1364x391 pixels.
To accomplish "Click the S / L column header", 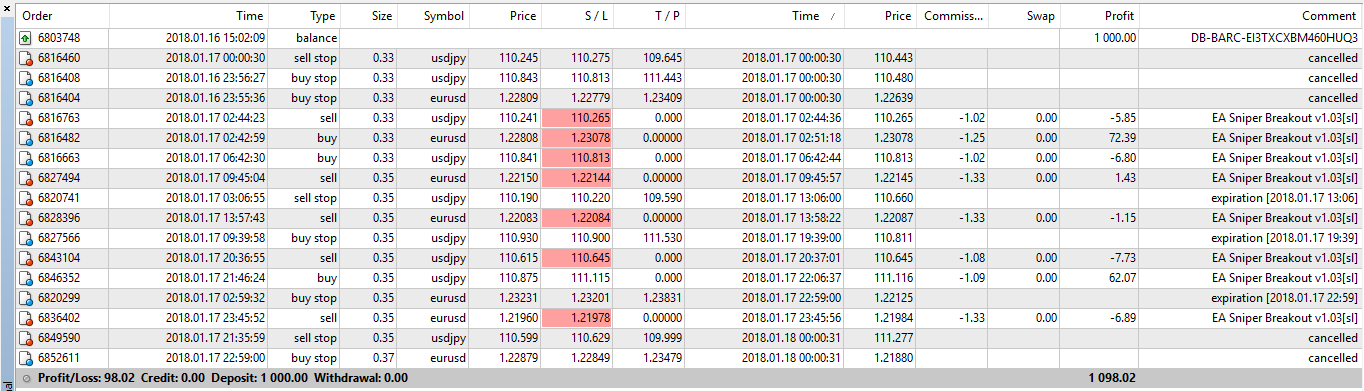I will click(x=577, y=16).
